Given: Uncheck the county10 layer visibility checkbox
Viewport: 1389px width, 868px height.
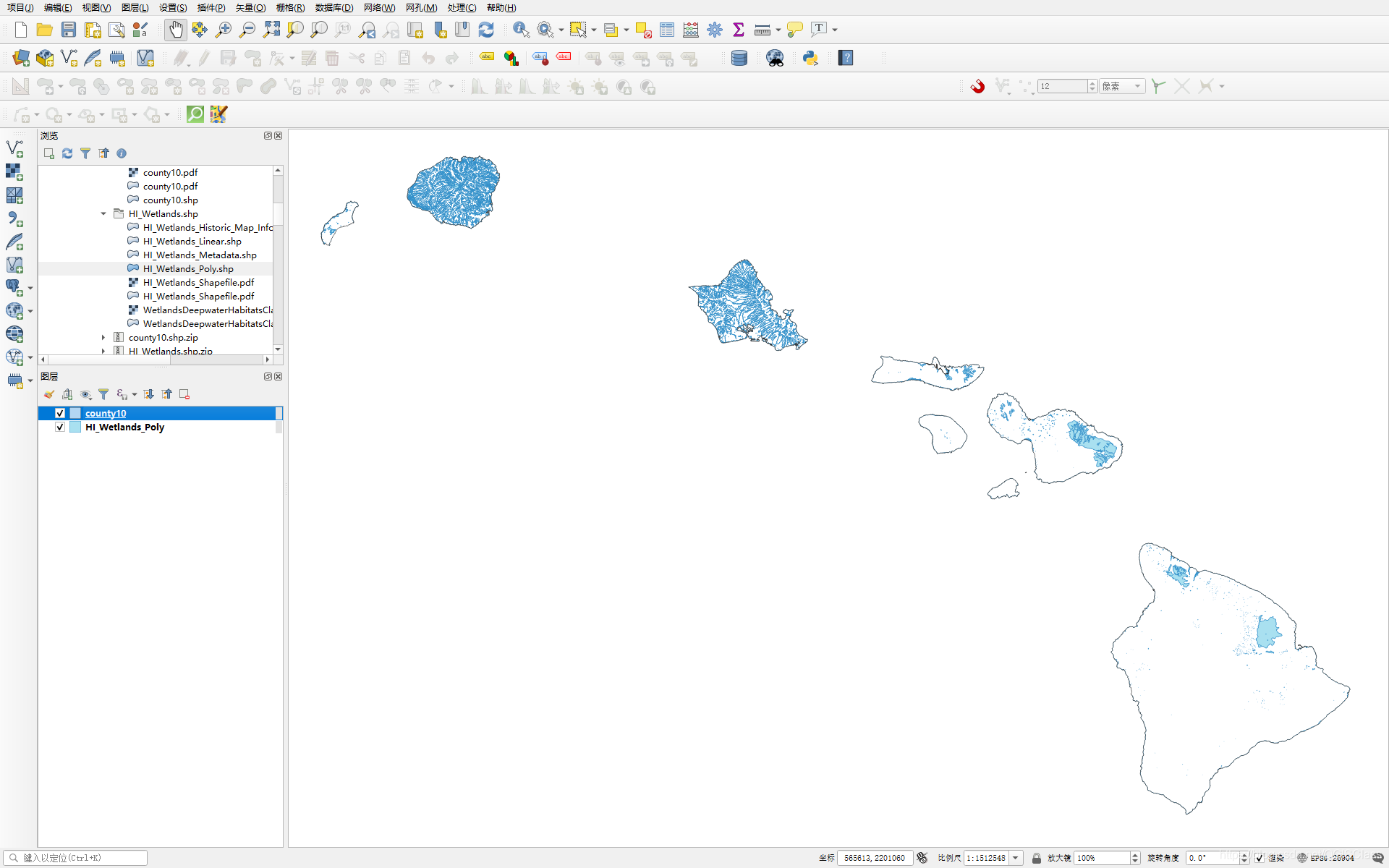Looking at the screenshot, I should pyautogui.click(x=60, y=413).
